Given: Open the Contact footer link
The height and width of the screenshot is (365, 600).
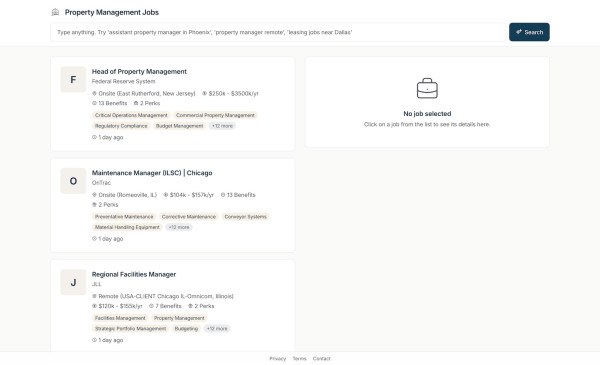Looking at the screenshot, I should 321,358.
